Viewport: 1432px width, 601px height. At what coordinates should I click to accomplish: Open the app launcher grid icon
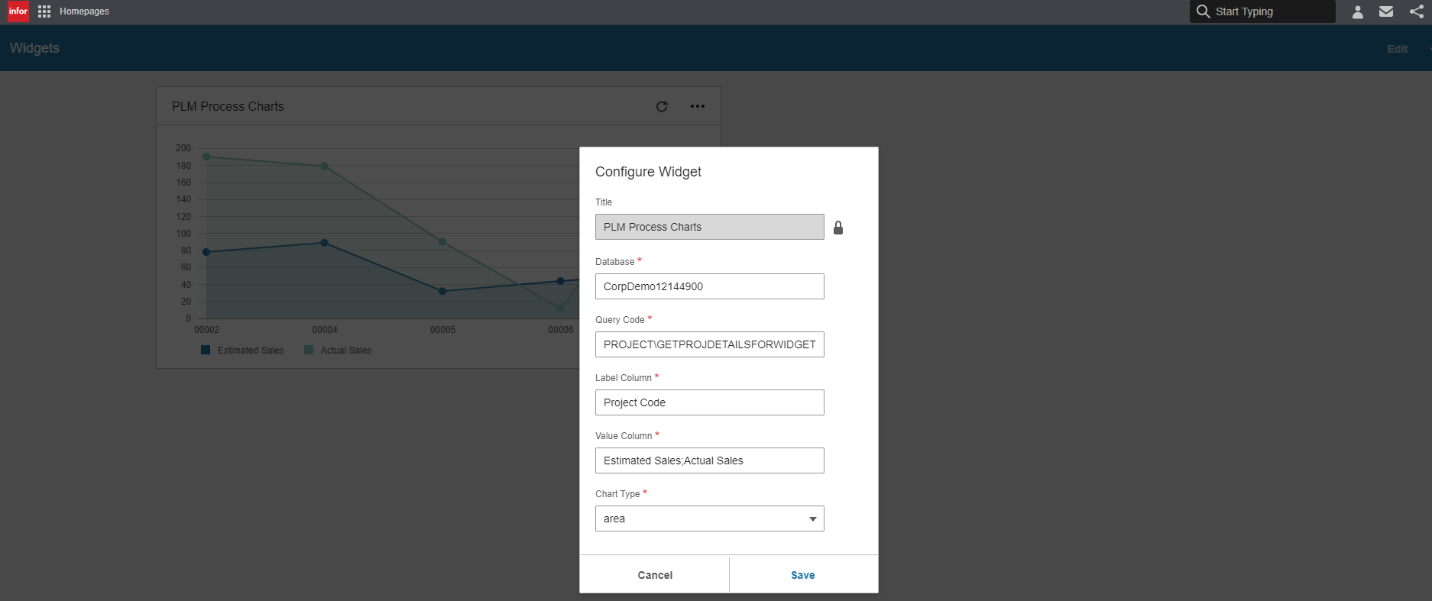coord(42,11)
